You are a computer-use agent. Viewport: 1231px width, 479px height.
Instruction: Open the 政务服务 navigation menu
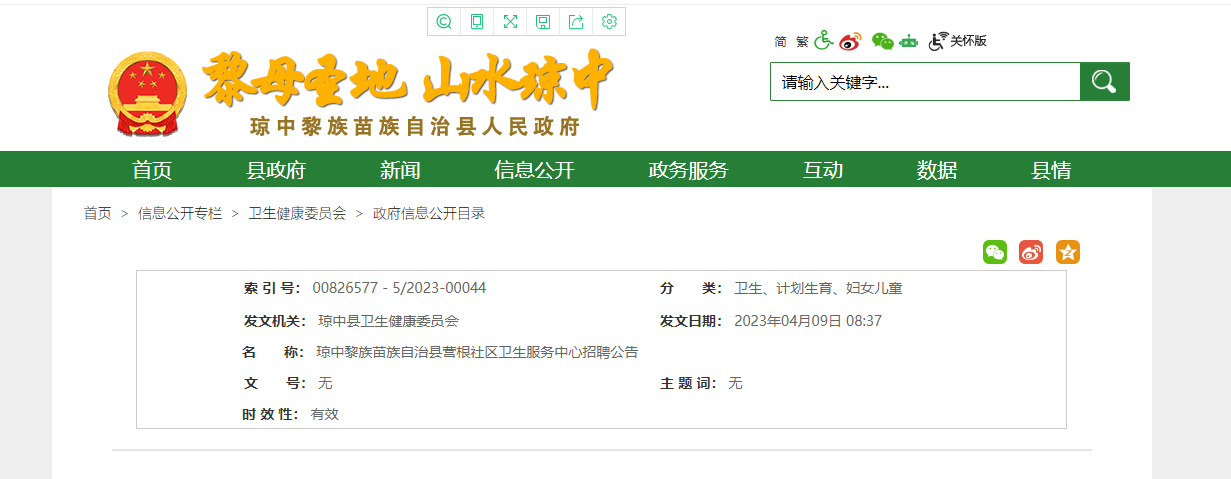[x=688, y=170]
